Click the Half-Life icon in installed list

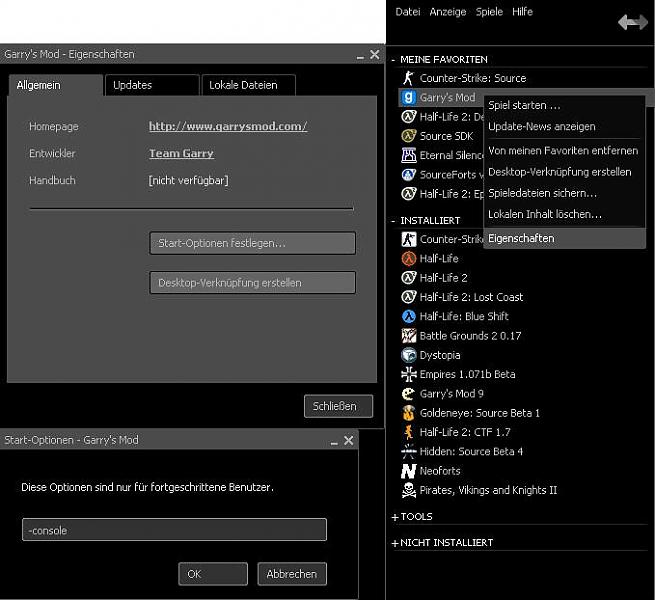click(x=408, y=258)
